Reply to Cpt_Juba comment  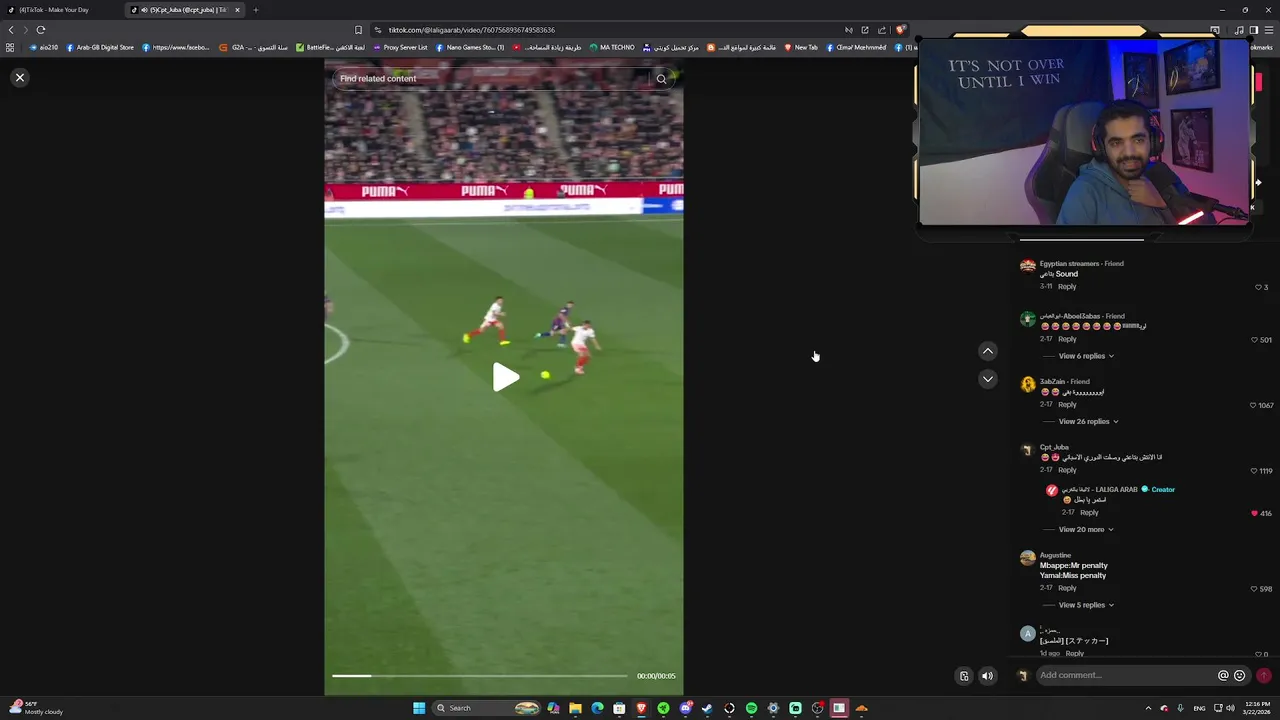tap(1067, 470)
